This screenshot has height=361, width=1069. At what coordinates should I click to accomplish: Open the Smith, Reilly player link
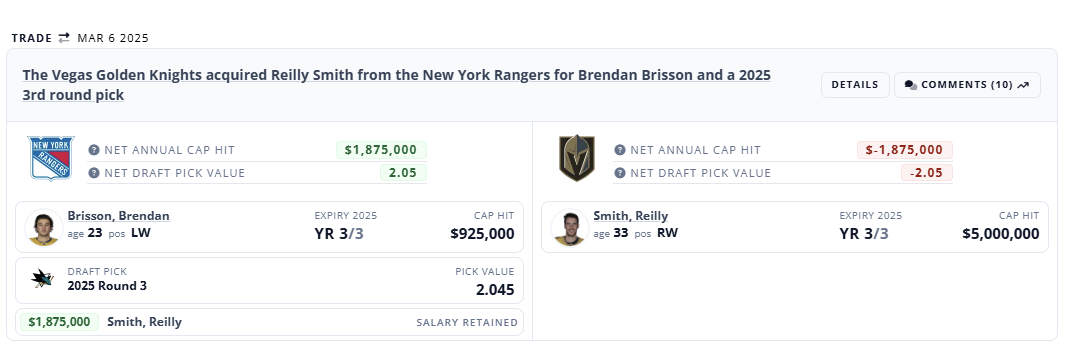click(x=631, y=216)
